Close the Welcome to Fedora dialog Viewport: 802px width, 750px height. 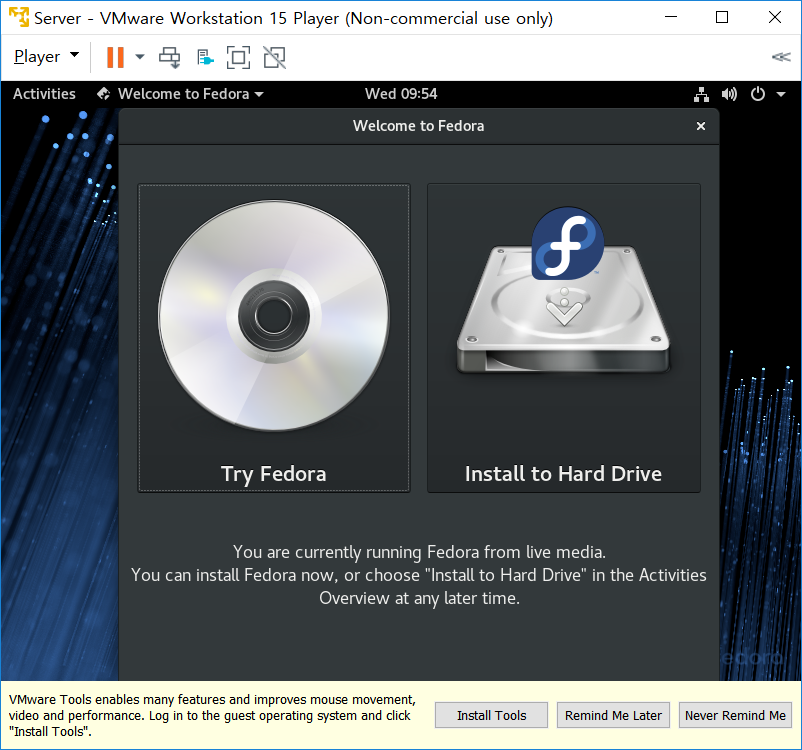pyautogui.click(x=701, y=126)
